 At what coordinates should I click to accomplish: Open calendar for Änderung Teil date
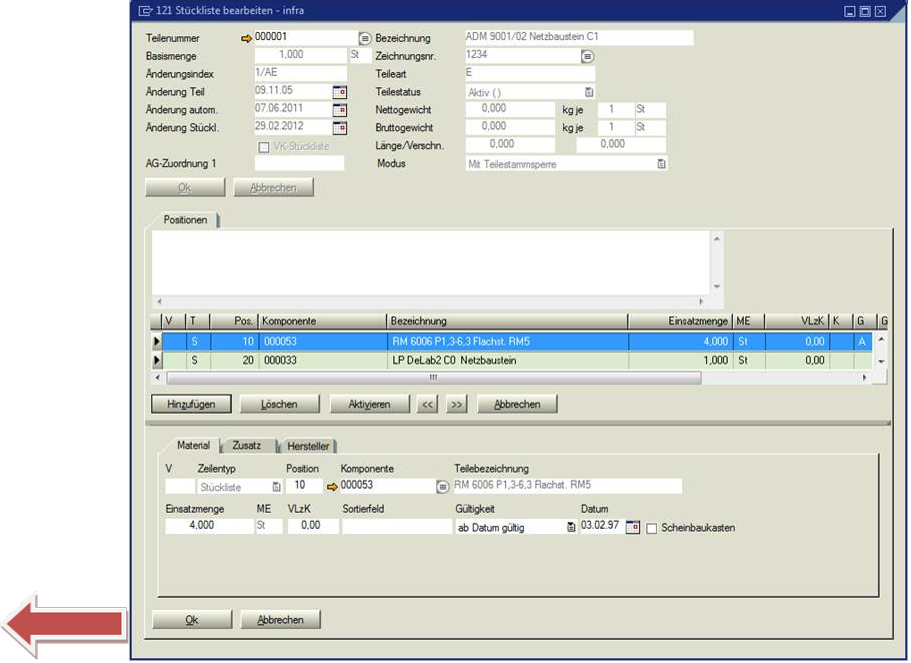pos(339,92)
